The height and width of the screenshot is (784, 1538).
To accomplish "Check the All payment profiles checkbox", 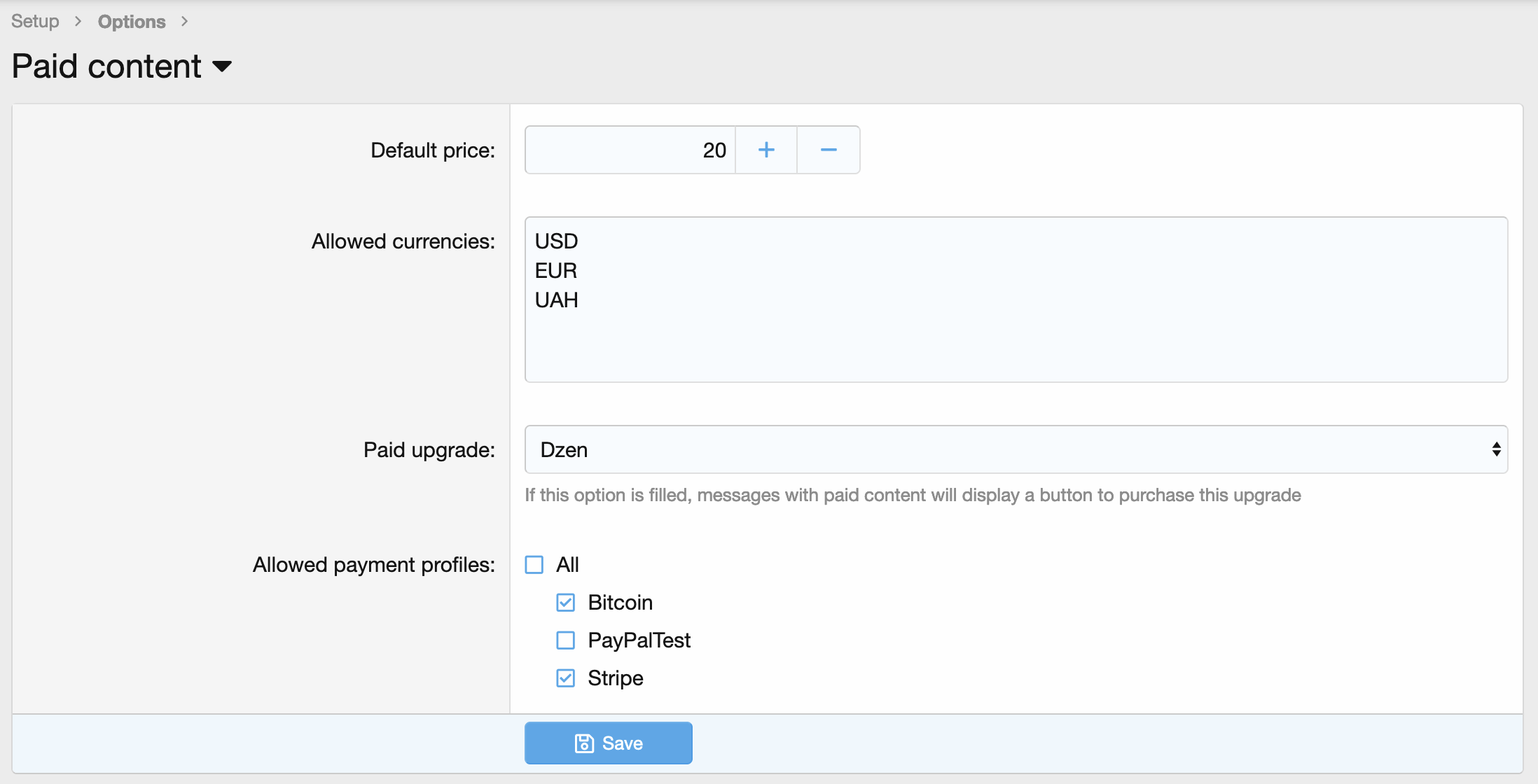I will pyautogui.click(x=534, y=565).
